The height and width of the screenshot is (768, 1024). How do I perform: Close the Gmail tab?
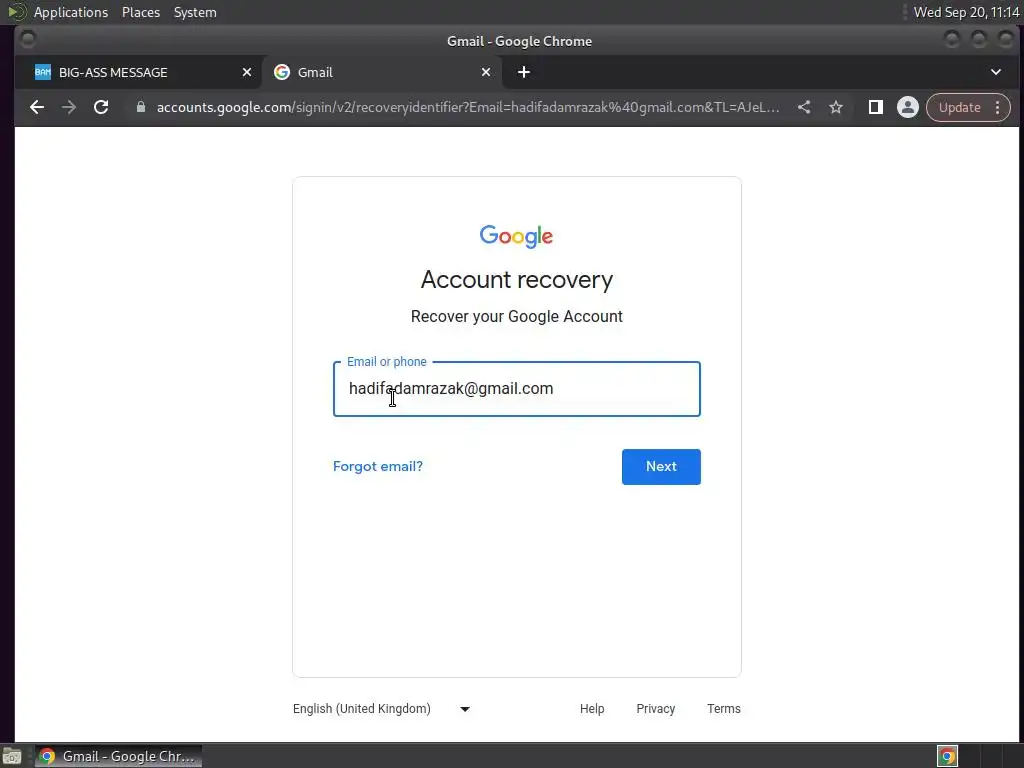click(486, 72)
